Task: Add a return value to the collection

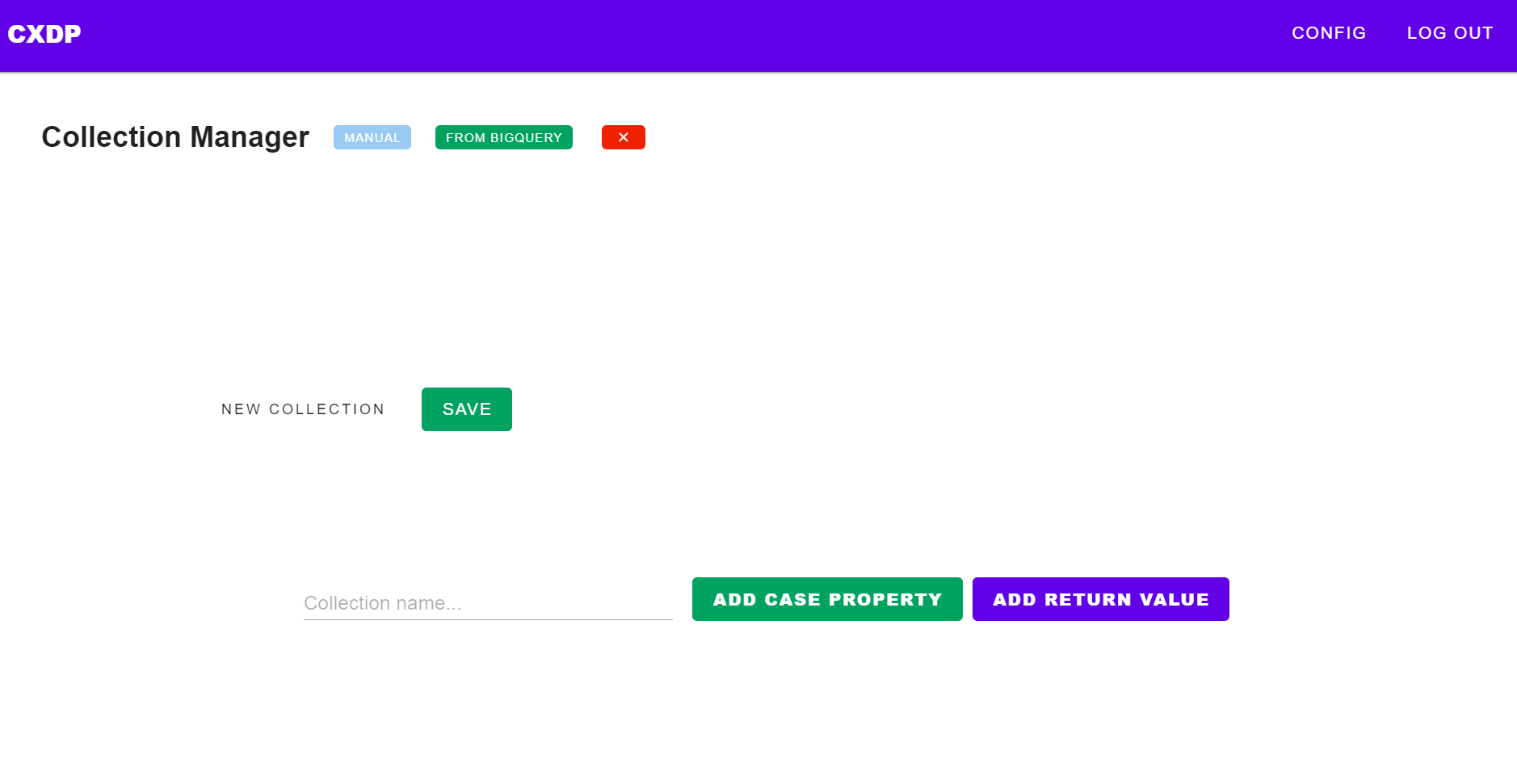Action: (x=1100, y=599)
